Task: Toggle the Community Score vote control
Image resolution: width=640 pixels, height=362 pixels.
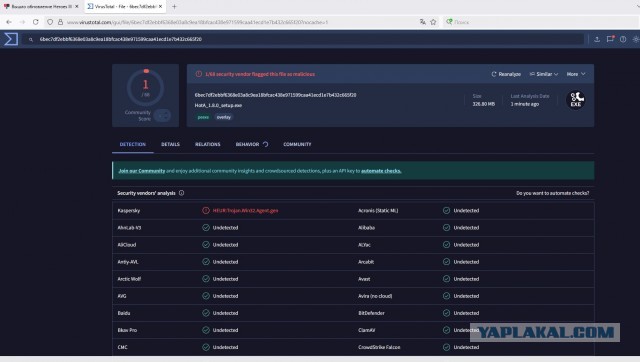Action: coord(162,115)
